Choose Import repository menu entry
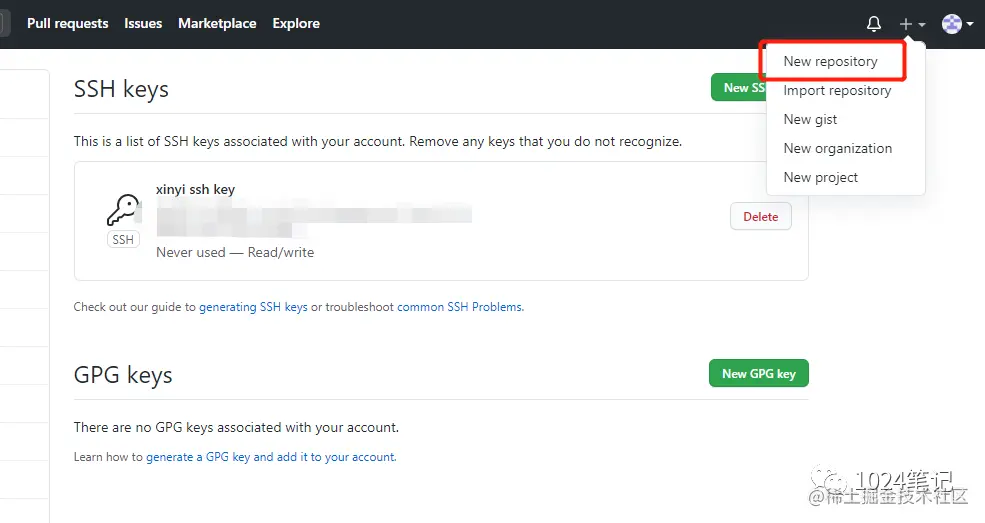The width and height of the screenshot is (985, 523). click(x=837, y=90)
